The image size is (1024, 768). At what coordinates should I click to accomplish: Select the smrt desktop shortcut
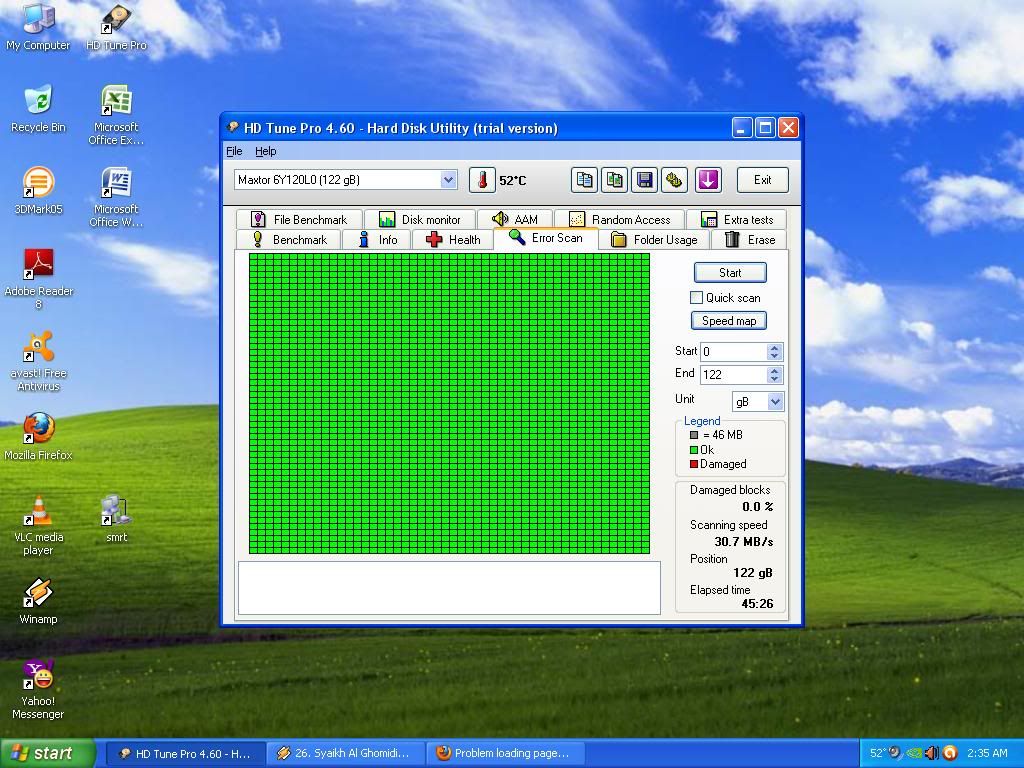pyautogui.click(x=116, y=519)
